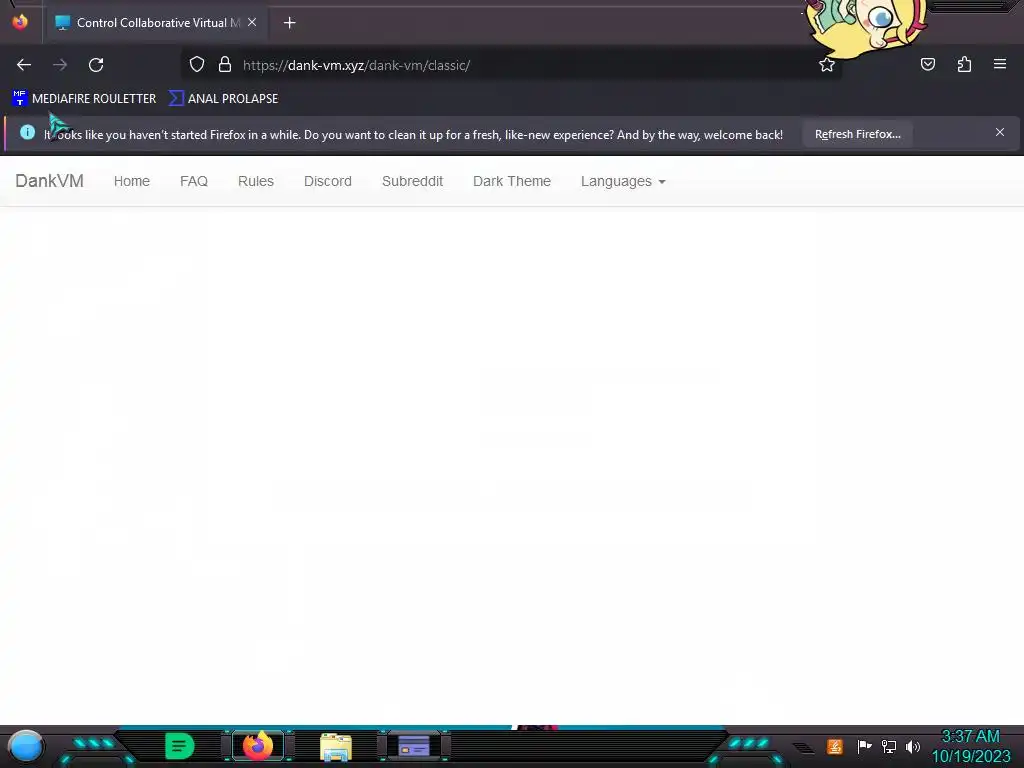The image size is (1024, 768).
Task: Open a new tab with the plus button
Action: [289, 23]
